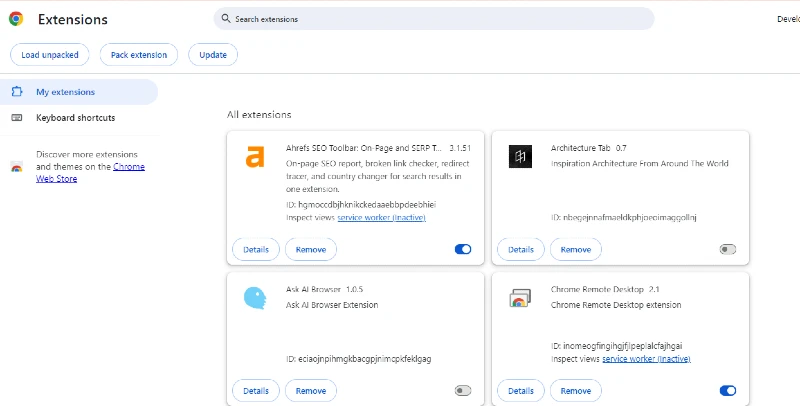Click the Chrome Remote Desktop icon
800x406 pixels.
[520, 298]
